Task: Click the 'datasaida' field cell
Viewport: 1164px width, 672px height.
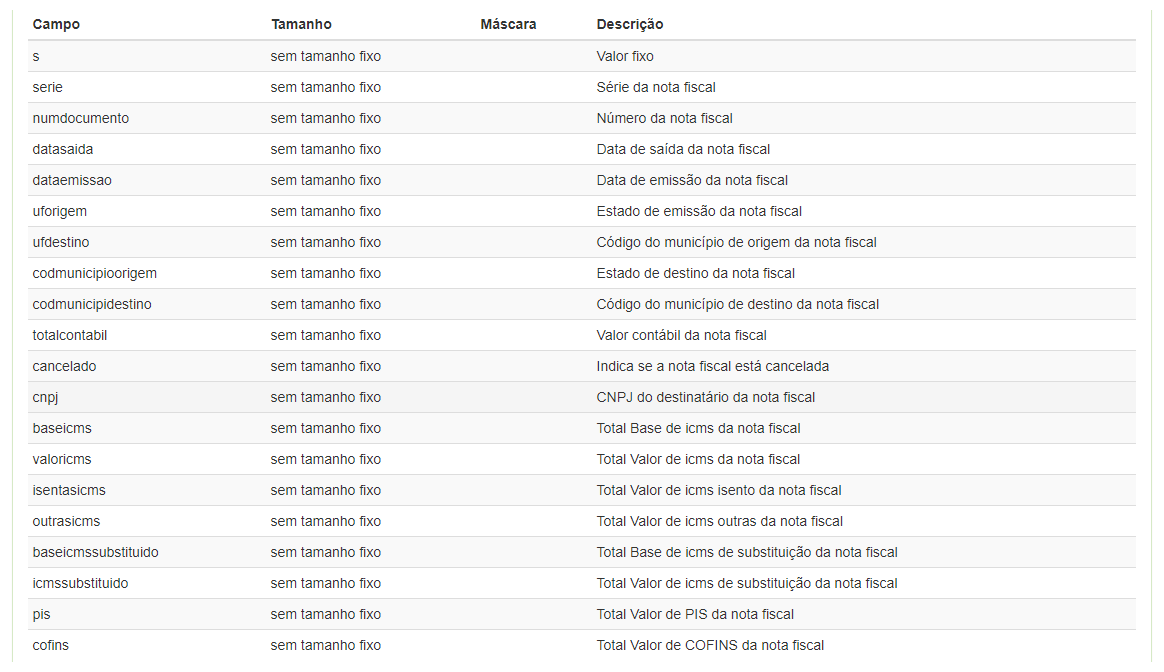Action: point(63,149)
